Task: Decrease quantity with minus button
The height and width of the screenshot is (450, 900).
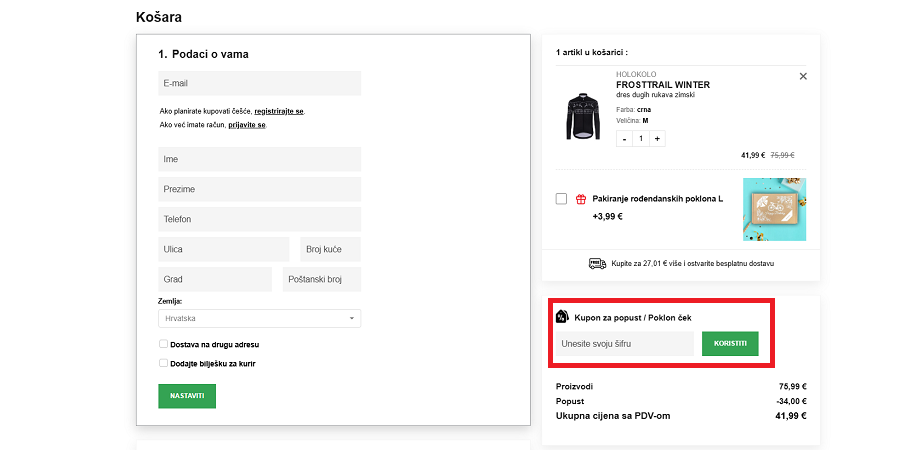Action: click(624, 139)
